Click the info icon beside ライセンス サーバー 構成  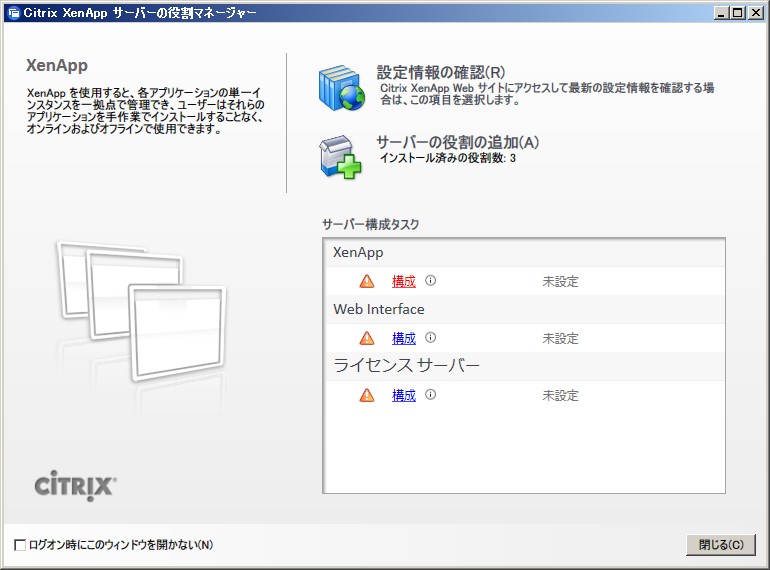[431, 395]
